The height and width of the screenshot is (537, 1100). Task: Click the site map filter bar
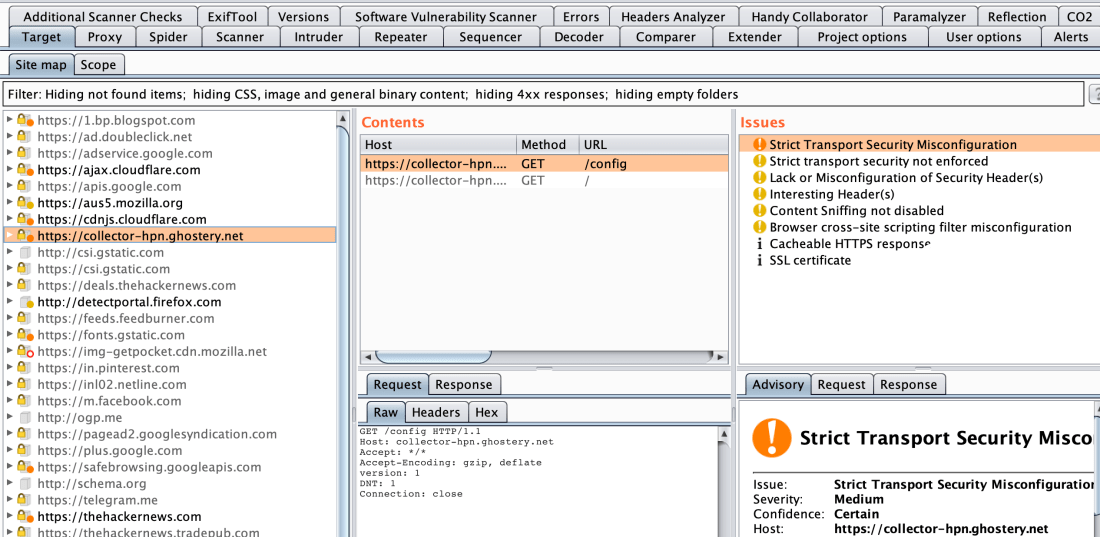click(543, 94)
